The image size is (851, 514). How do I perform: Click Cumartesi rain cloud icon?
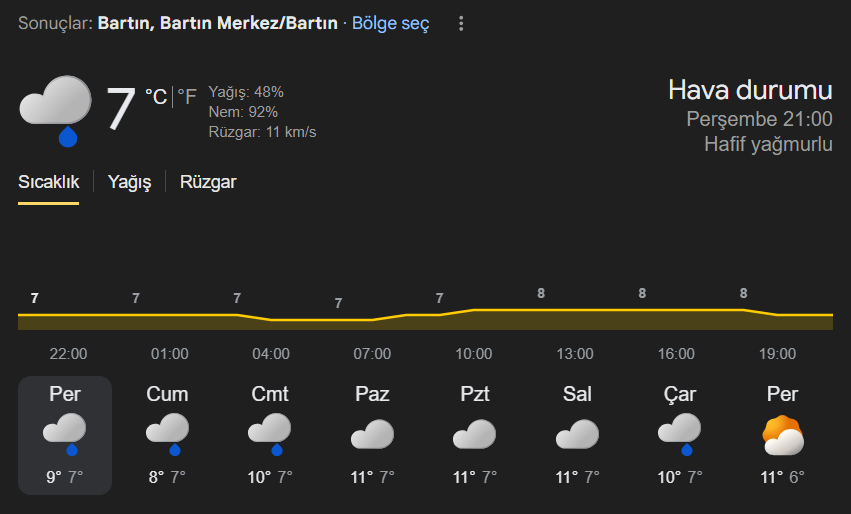270,434
